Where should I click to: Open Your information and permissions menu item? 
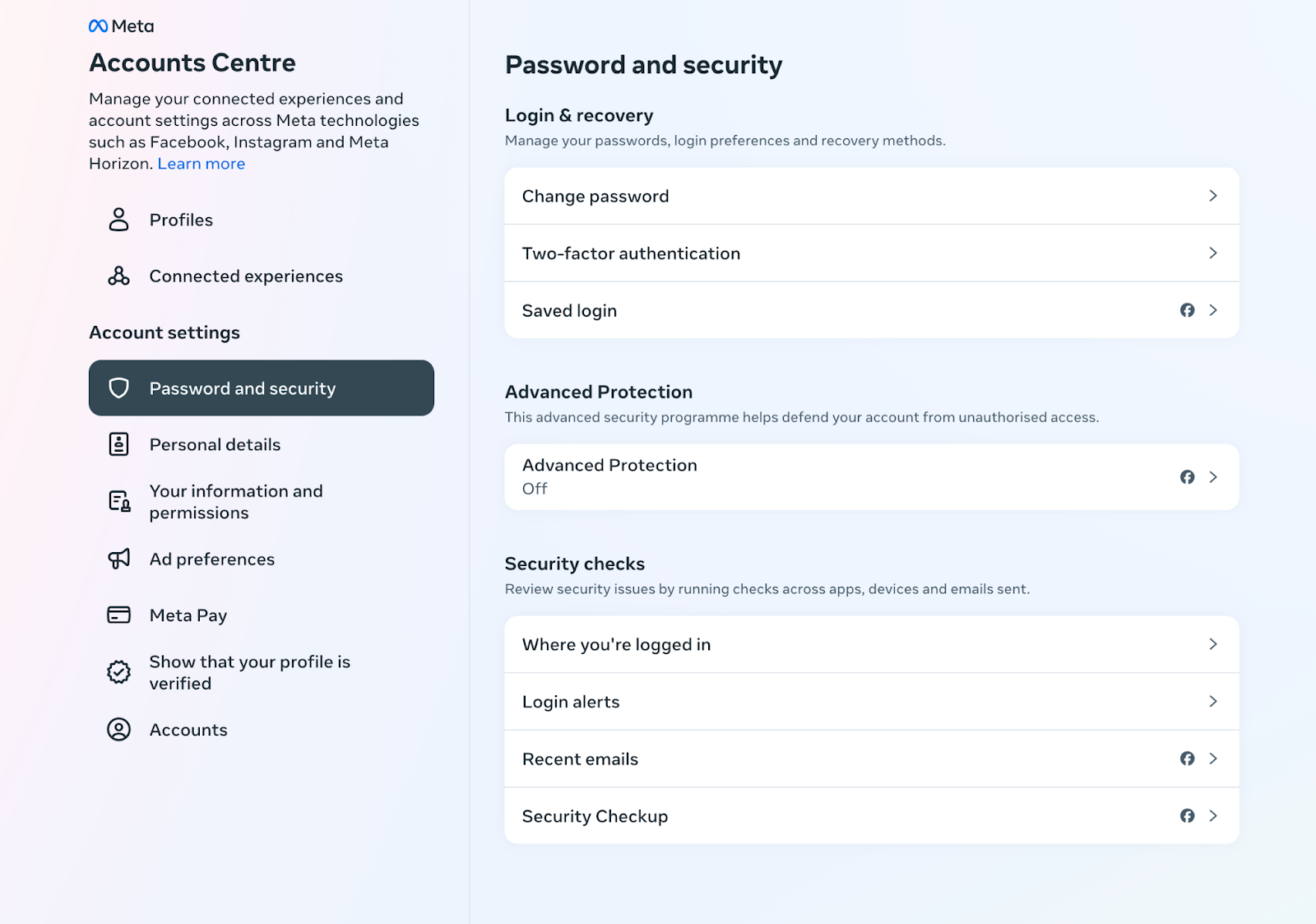tap(236, 502)
